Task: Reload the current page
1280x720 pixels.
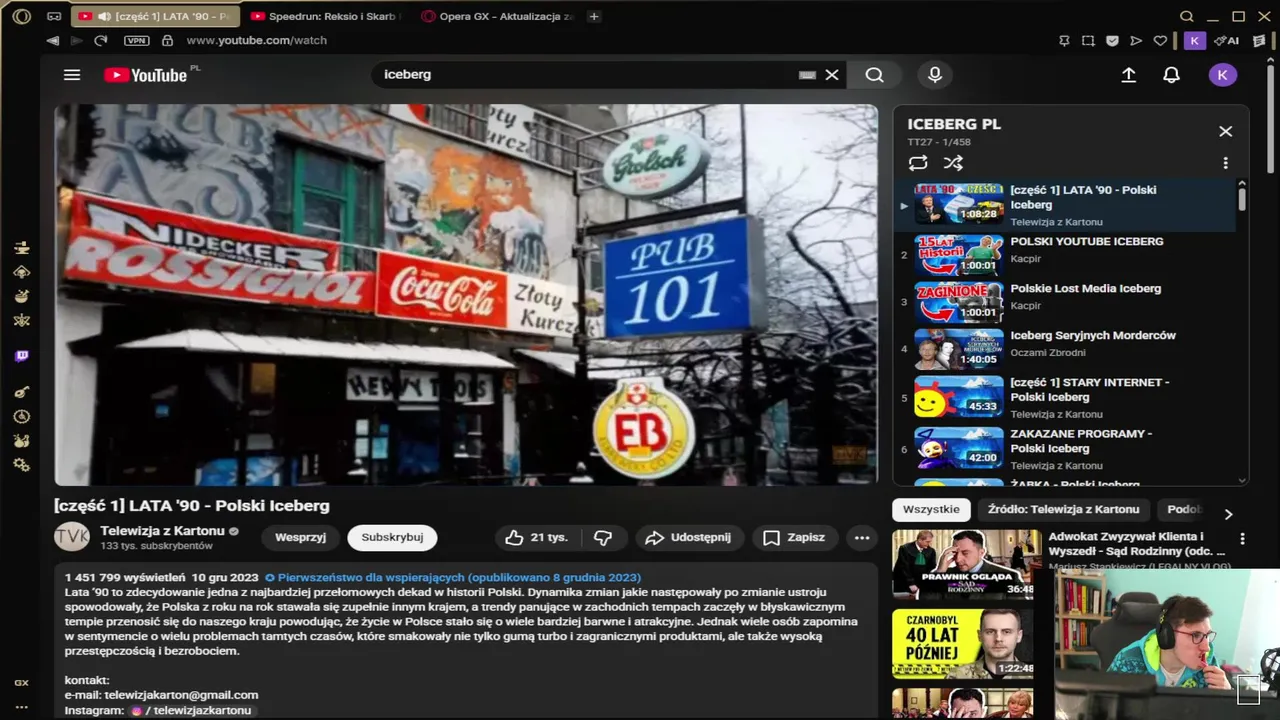Action: tap(100, 41)
